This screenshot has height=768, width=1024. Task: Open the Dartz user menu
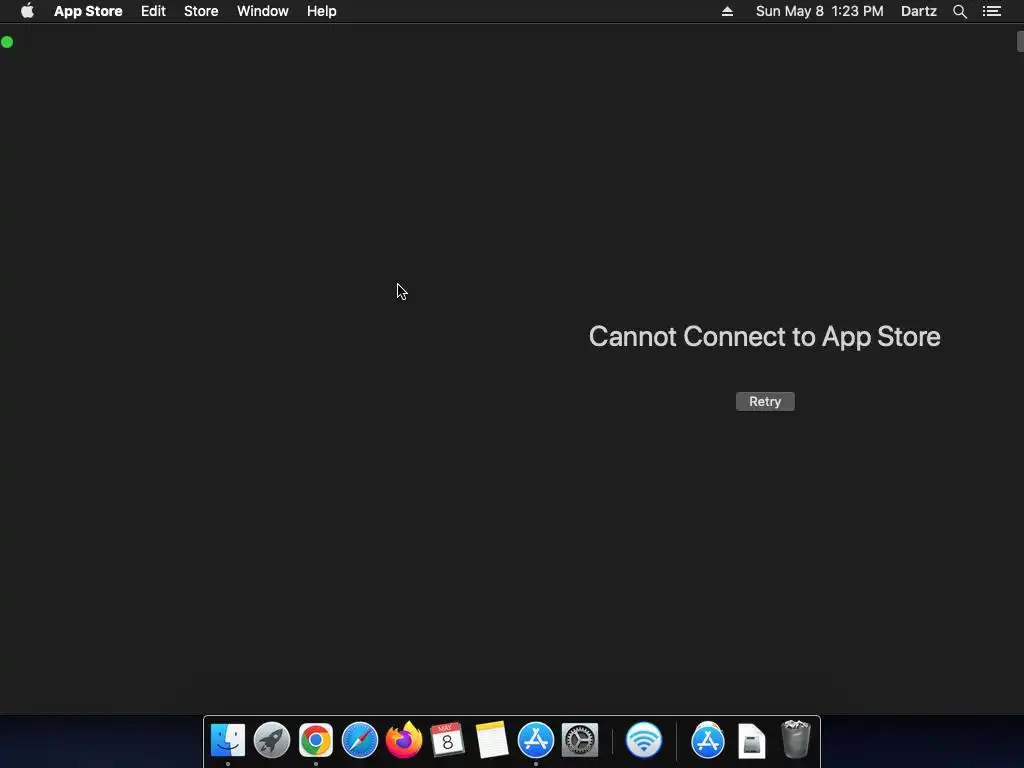[919, 11]
